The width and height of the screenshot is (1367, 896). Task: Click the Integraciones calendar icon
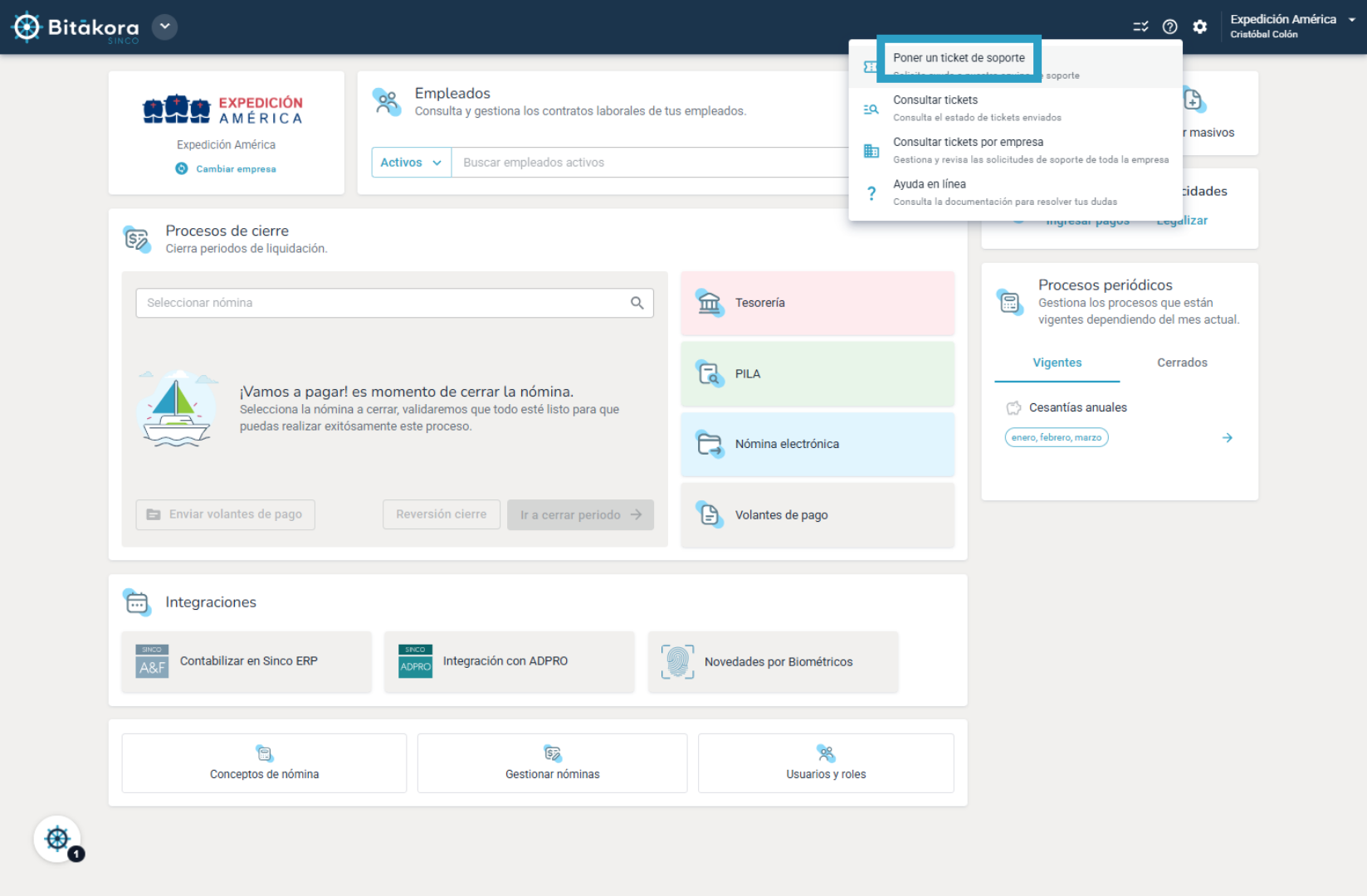137,601
